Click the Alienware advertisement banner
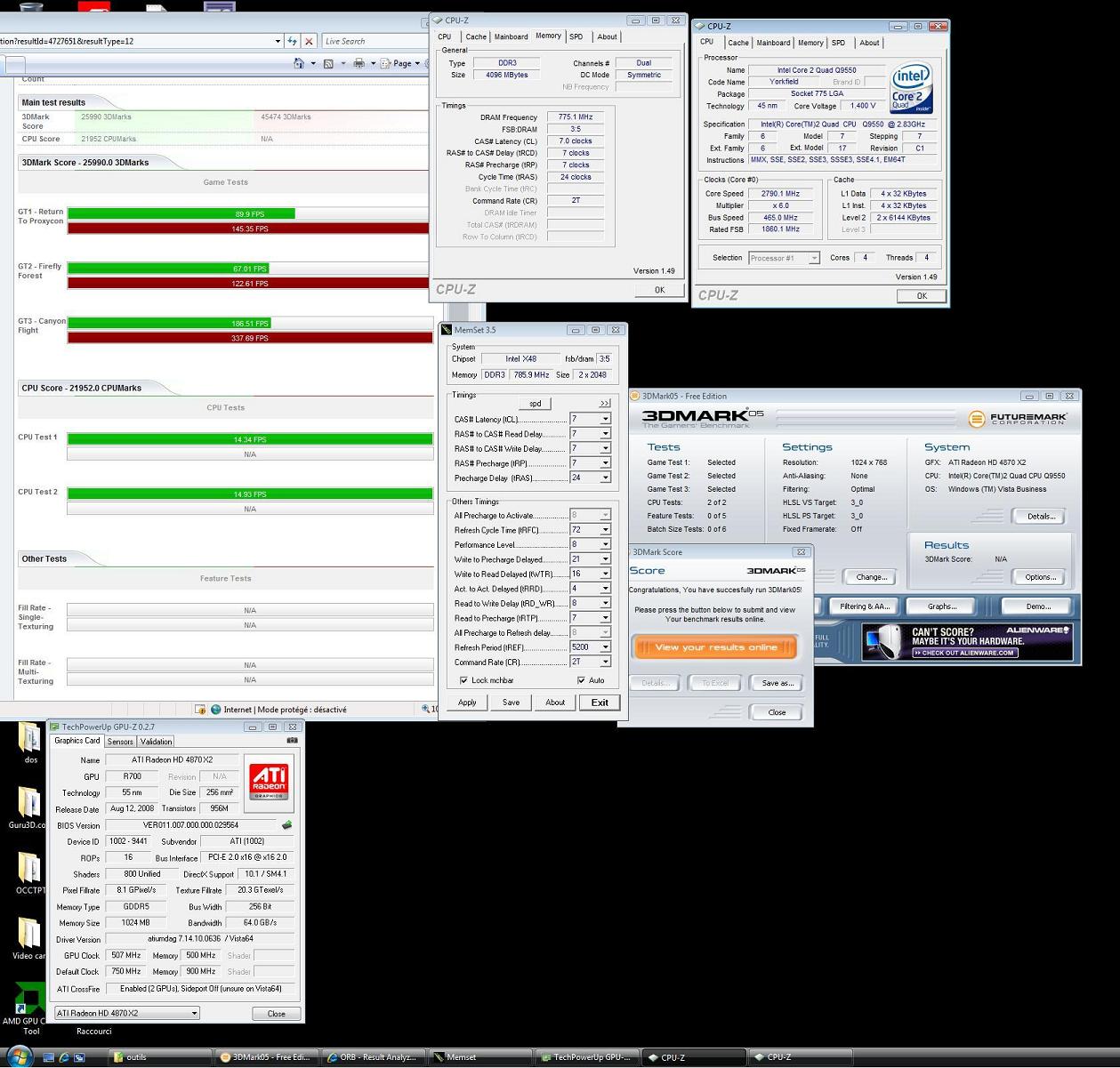The width and height of the screenshot is (1120, 1068). 967,641
